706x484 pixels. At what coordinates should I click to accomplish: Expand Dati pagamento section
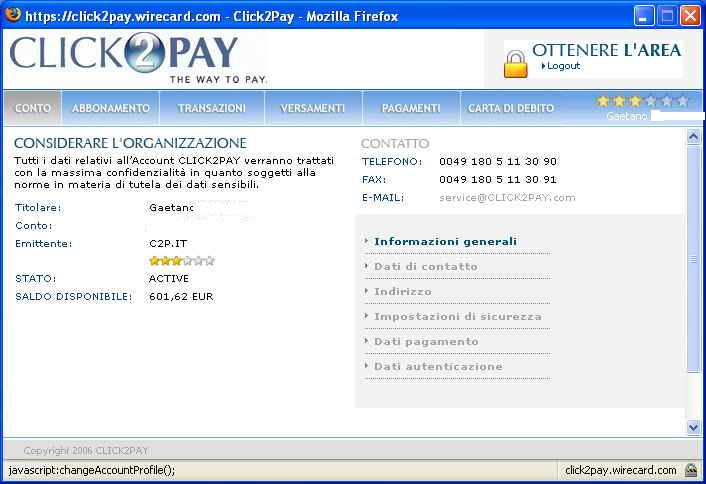point(426,341)
